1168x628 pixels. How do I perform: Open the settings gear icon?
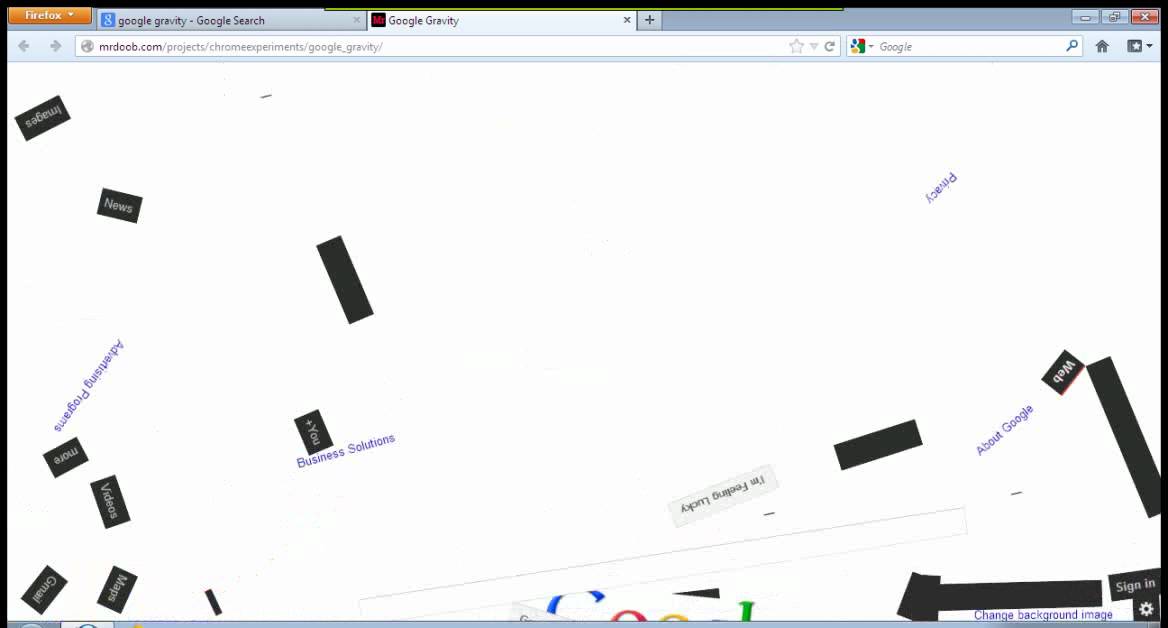pos(1146,609)
